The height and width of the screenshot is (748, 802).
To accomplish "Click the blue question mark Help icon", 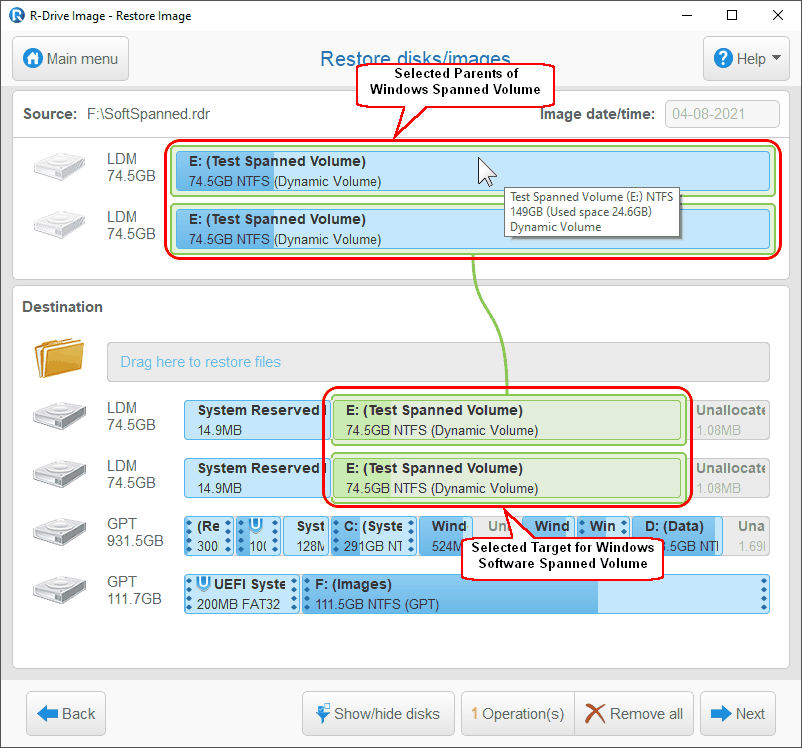I will click(723, 58).
